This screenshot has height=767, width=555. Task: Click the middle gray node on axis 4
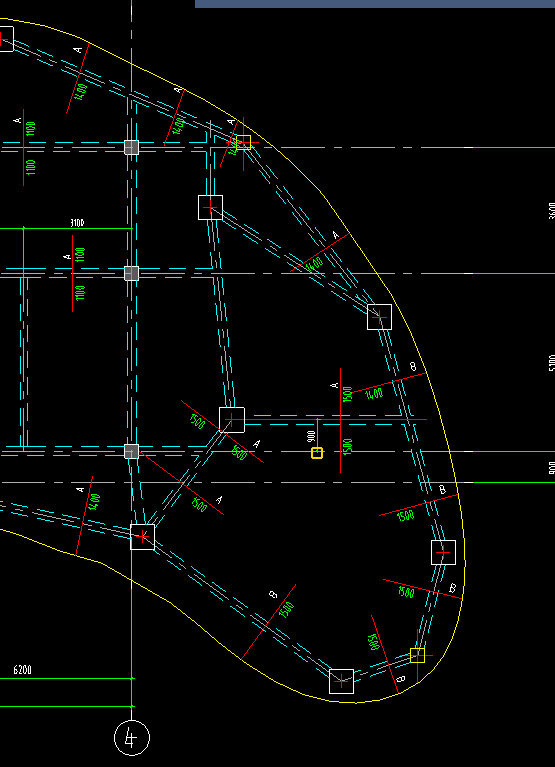pos(131,273)
